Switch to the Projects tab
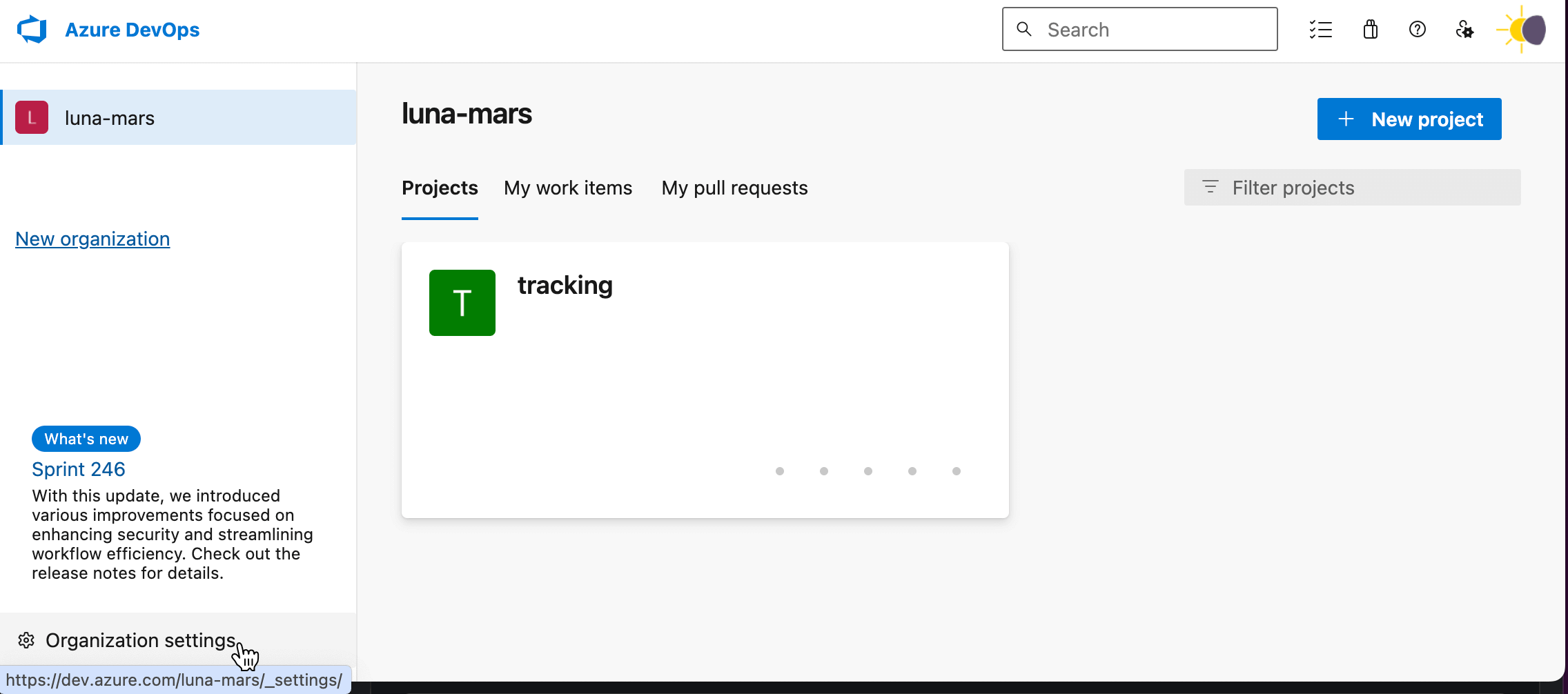Viewport: 1568px width, 694px height. [x=440, y=188]
